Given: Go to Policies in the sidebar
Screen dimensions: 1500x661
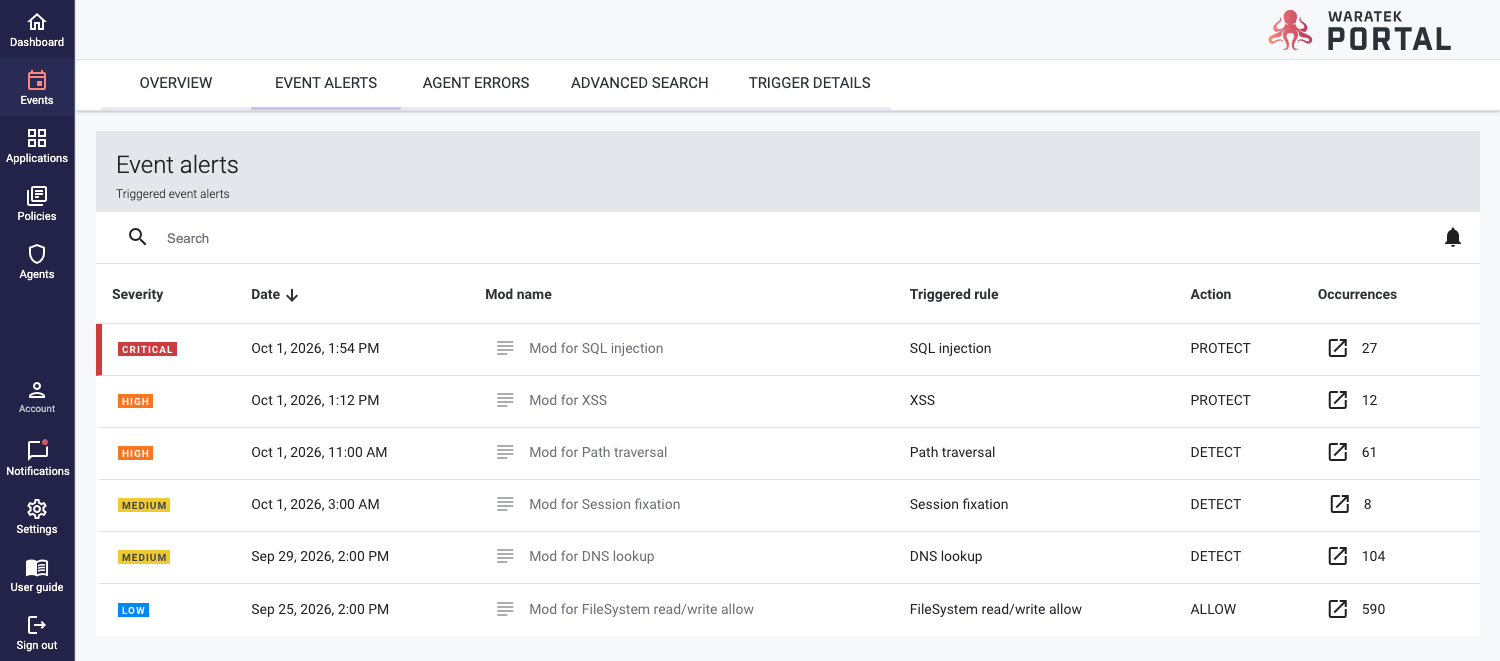Looking at the screenshot, I should pos(37,203).
